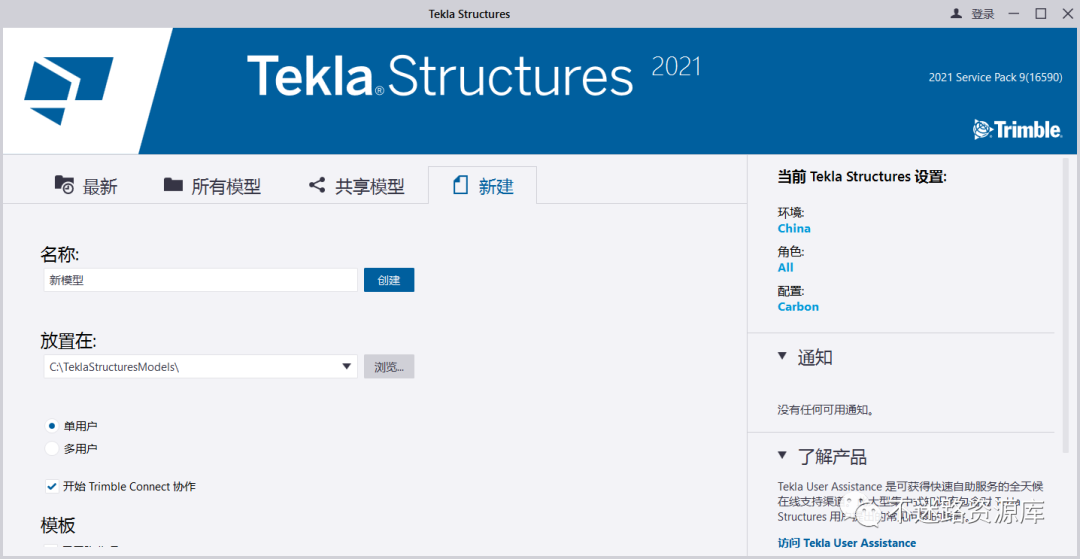Click the shared models share icon

pyautogui.click(x=317, y=184)
